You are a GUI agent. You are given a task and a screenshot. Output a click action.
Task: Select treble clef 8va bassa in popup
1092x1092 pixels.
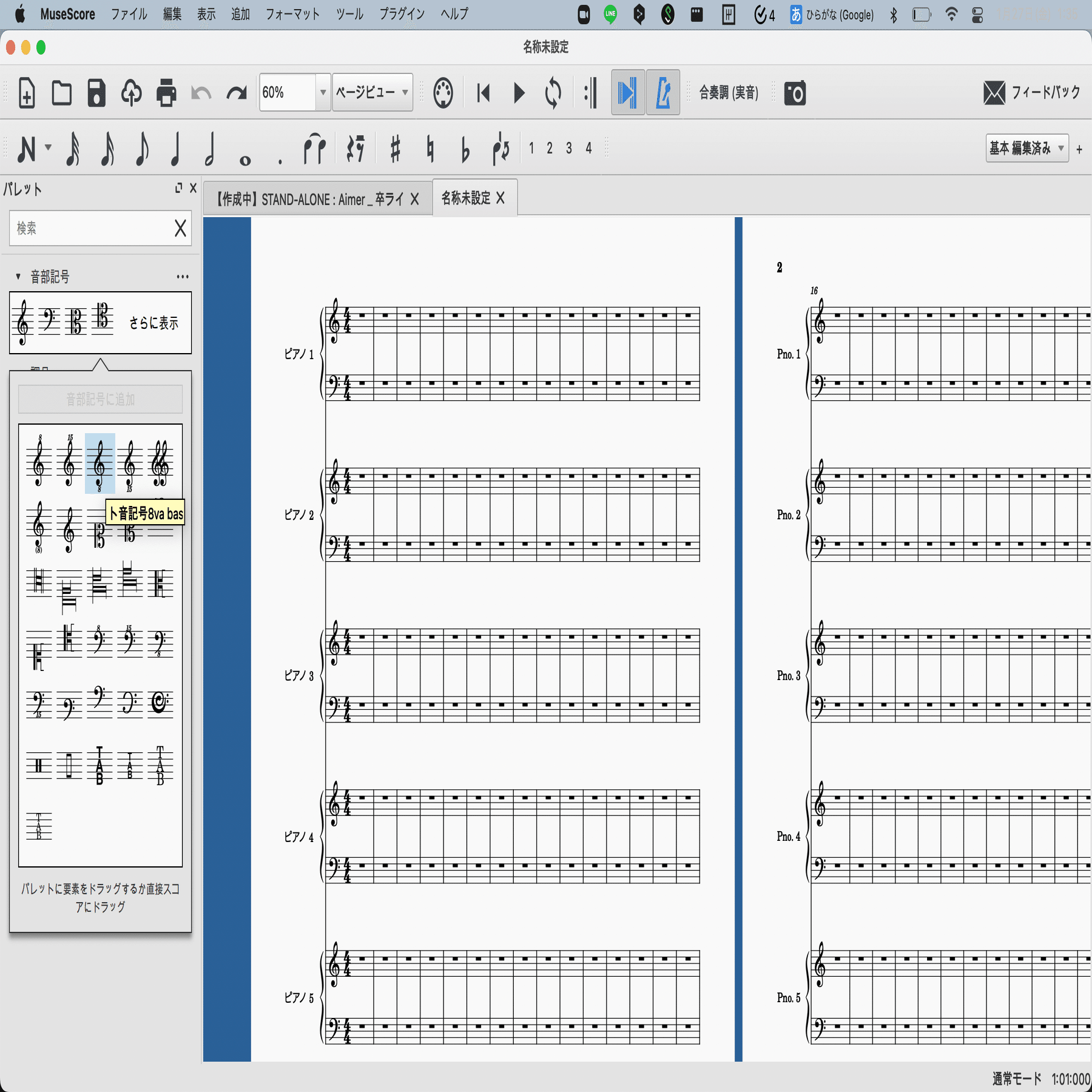99,463
